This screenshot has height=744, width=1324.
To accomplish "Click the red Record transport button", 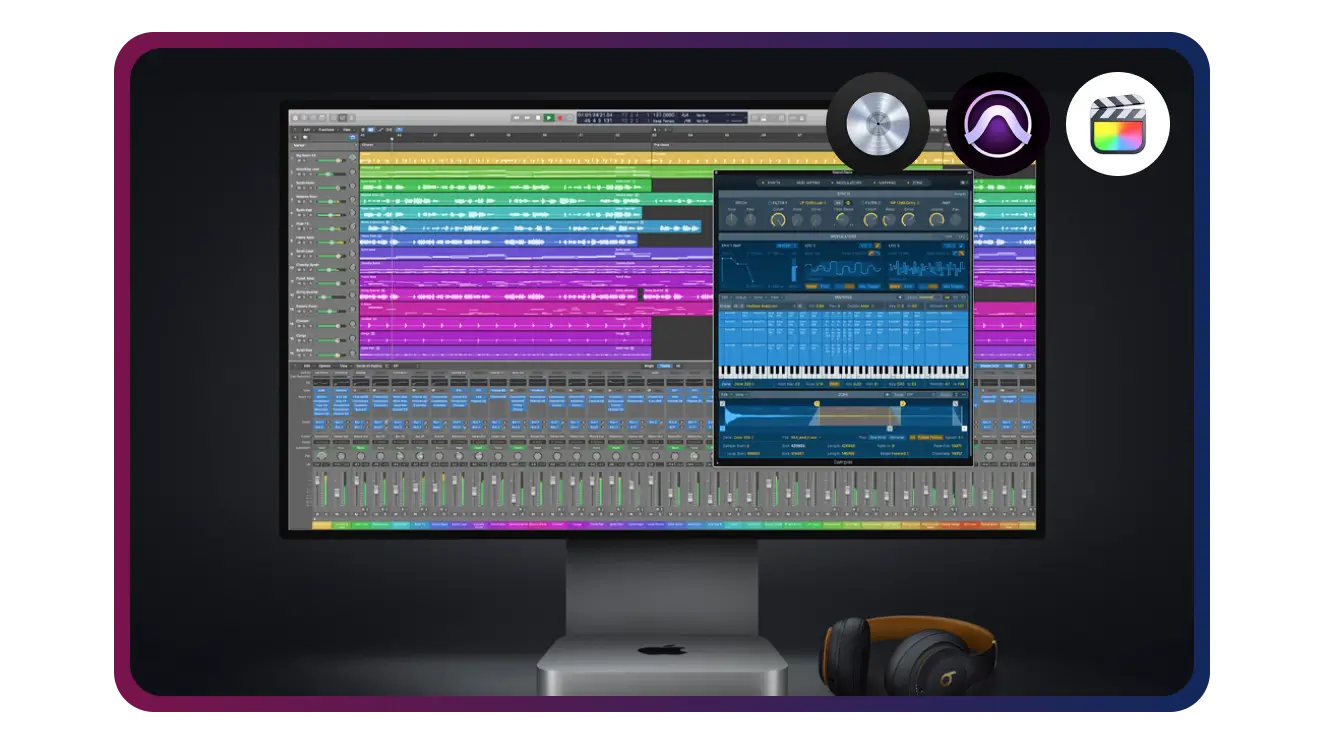I will click(x=560, y=118).
